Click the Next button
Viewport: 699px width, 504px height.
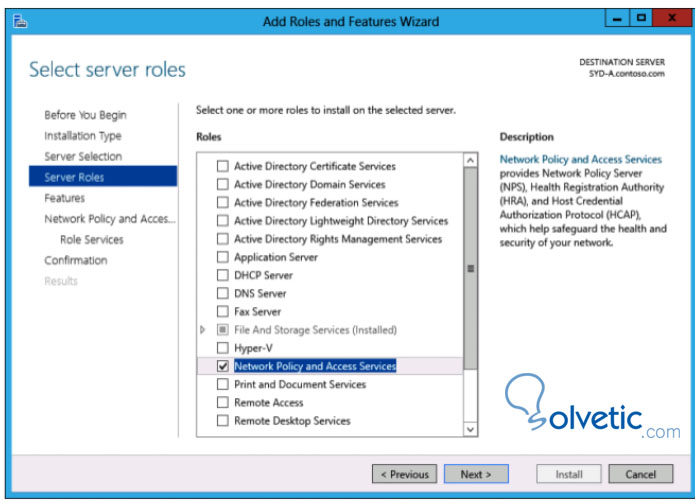(476, 474)
